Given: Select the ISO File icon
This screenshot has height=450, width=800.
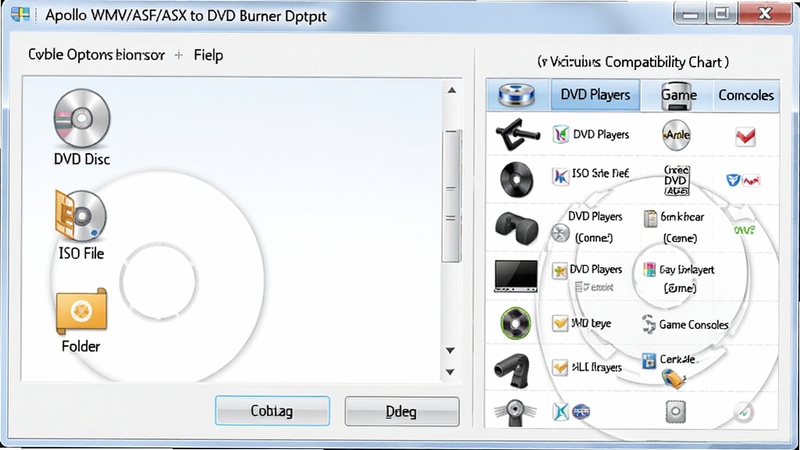Looking at the screenshot, I should tap(81, 216).
